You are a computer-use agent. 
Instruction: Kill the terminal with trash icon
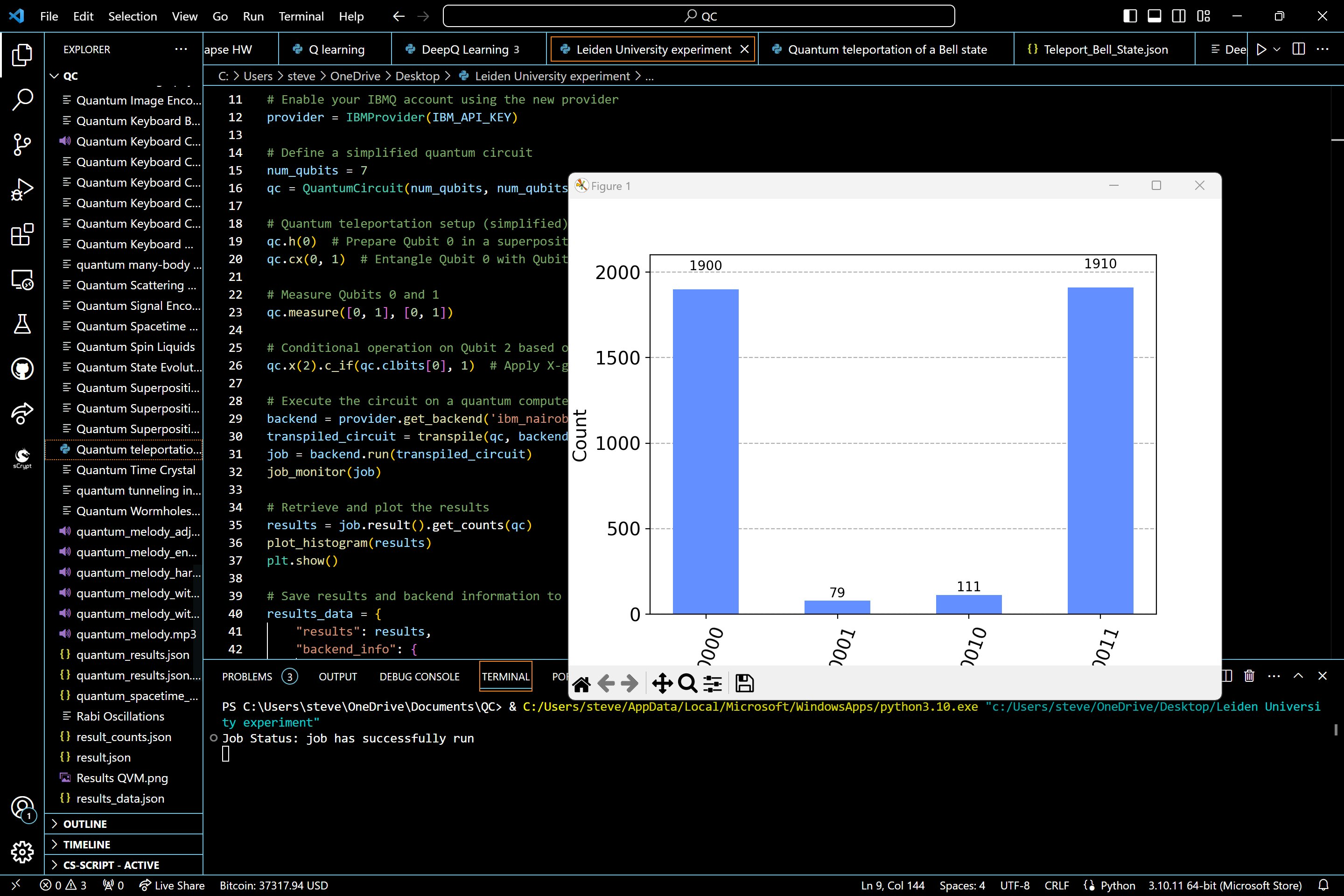click(1249, 676)
